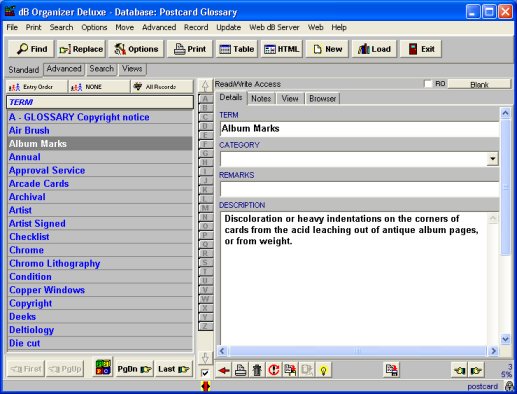Click the Find toolbar button
This screenshot has width=517, height=394.
[32, 49]
